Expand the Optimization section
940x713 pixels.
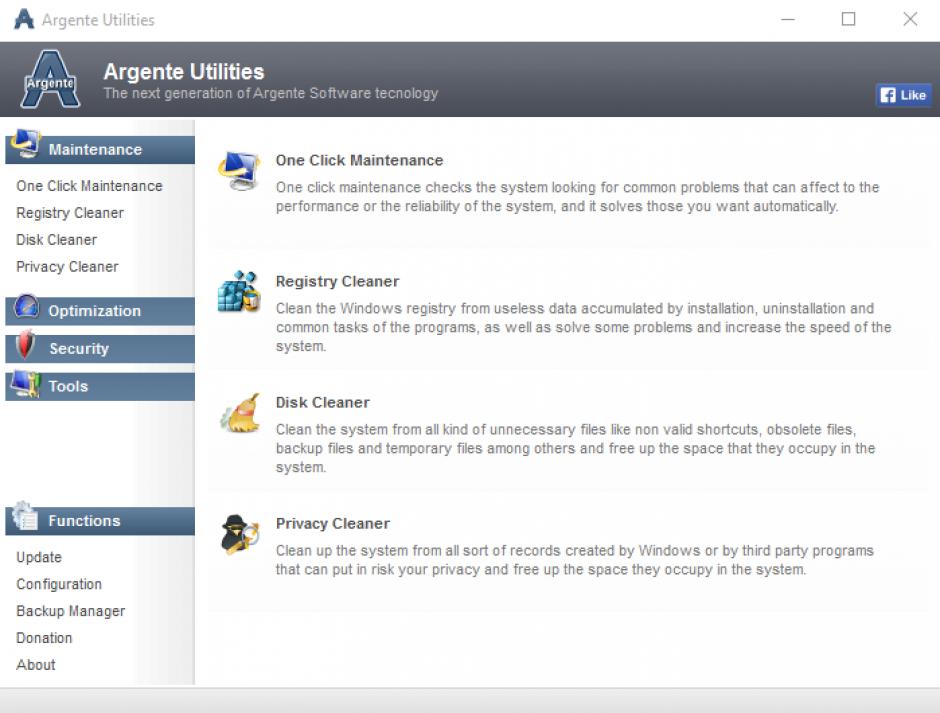pos(100,311)
